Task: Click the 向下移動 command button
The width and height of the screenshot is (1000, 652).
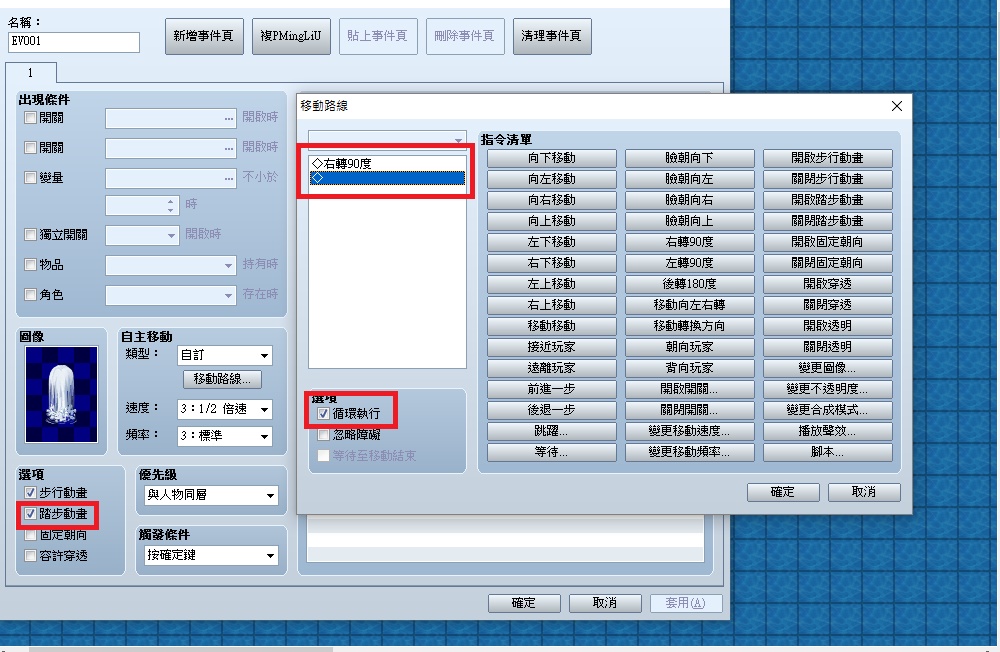Action: 552,158
